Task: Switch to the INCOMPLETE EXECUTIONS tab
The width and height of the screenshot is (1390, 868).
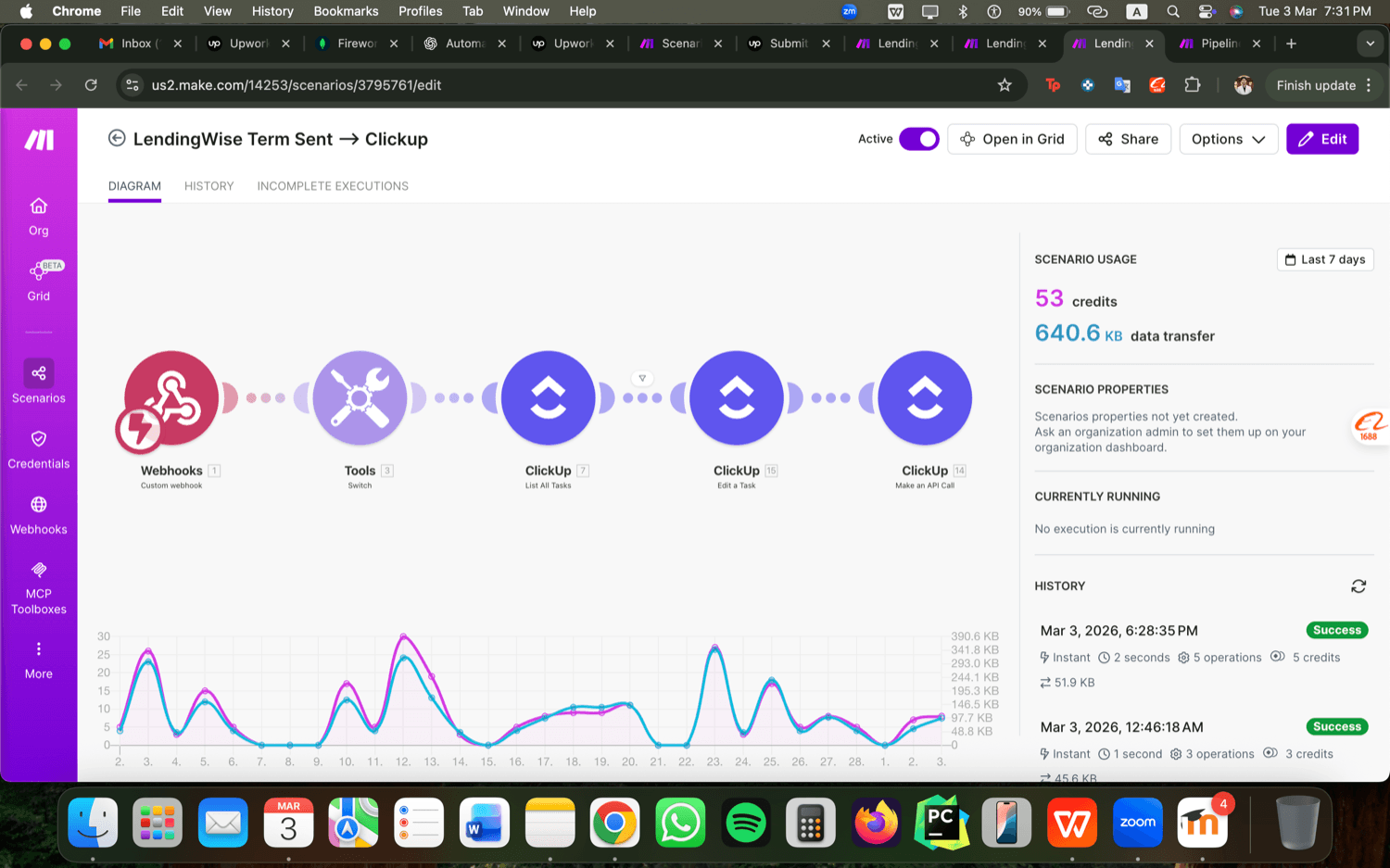Action: [333, 186]
